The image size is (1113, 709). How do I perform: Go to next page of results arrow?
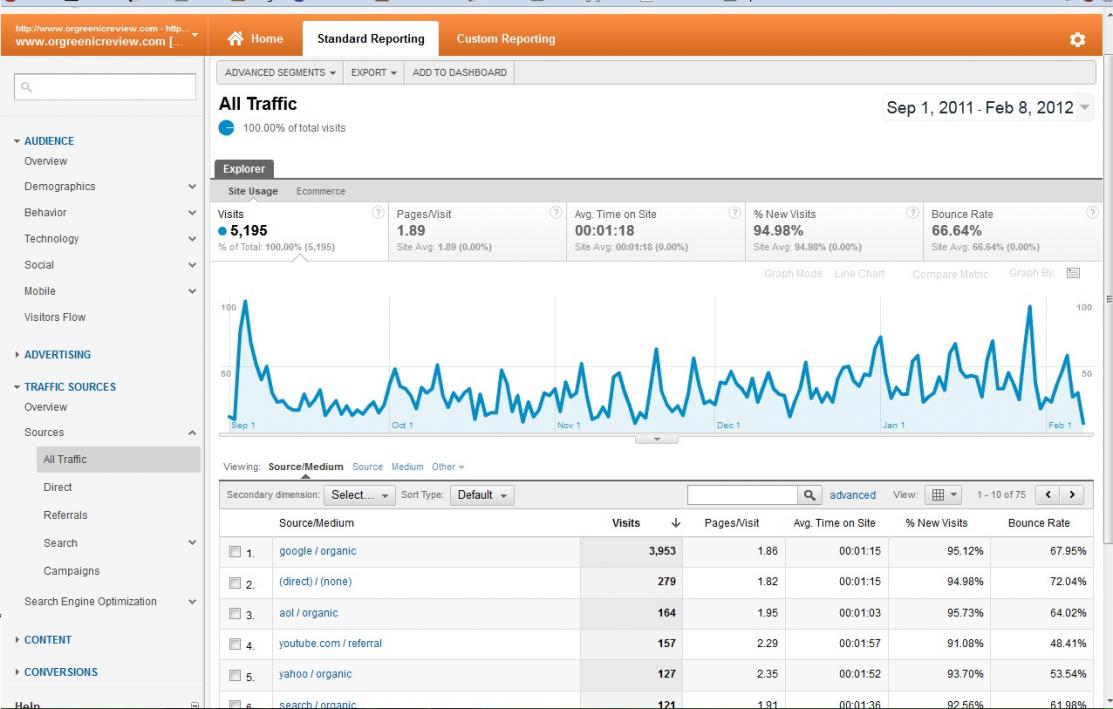click(x=1072, y=495)
